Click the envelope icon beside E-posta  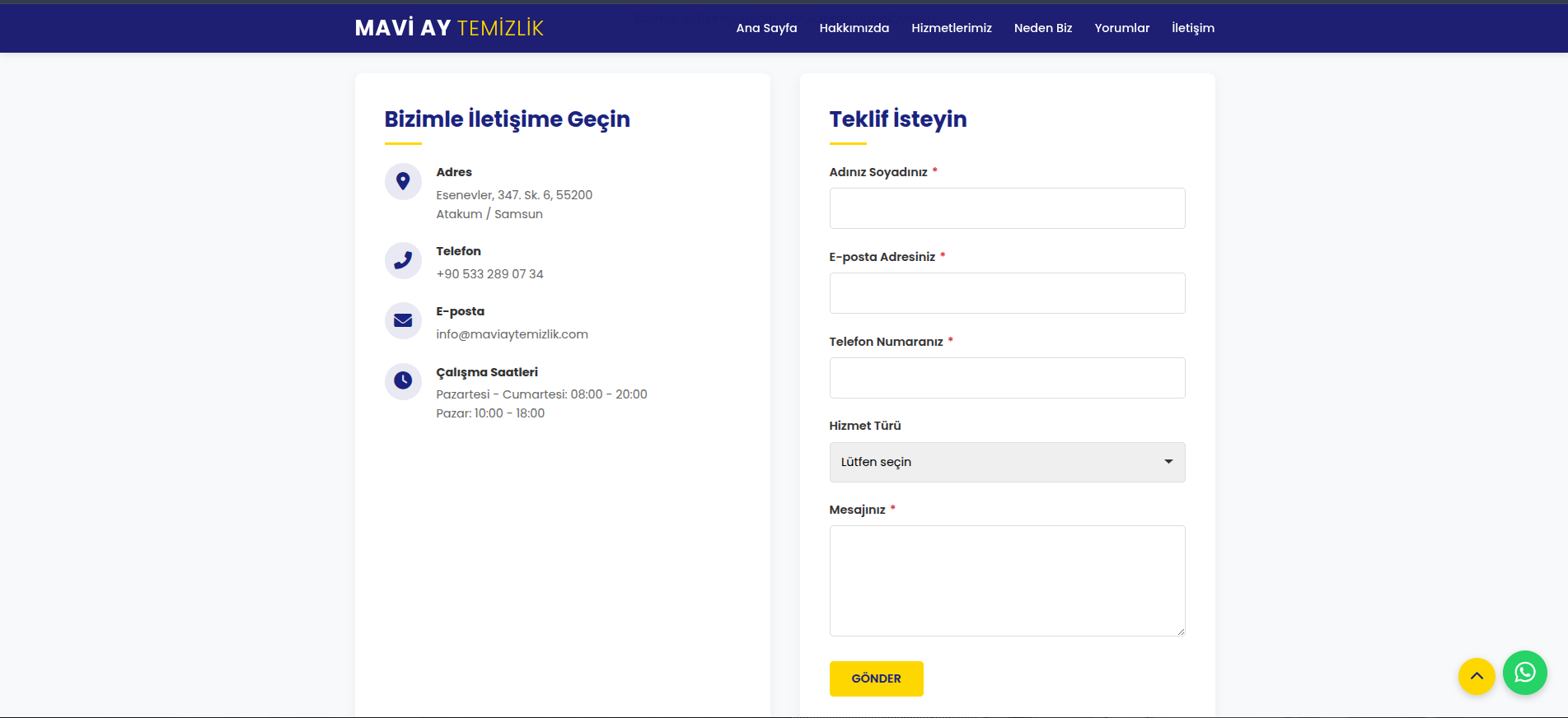pos(403,320)
